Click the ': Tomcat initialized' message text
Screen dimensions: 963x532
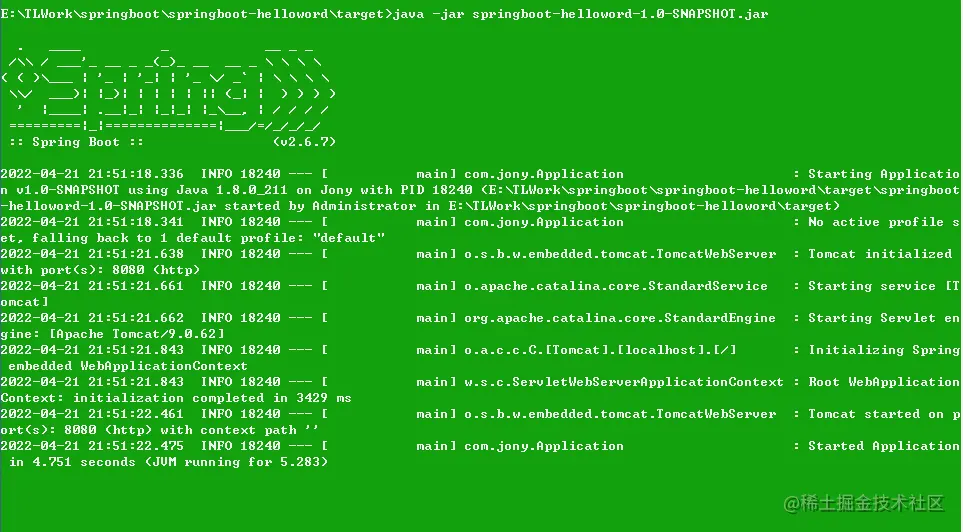[x=873, y=254]
